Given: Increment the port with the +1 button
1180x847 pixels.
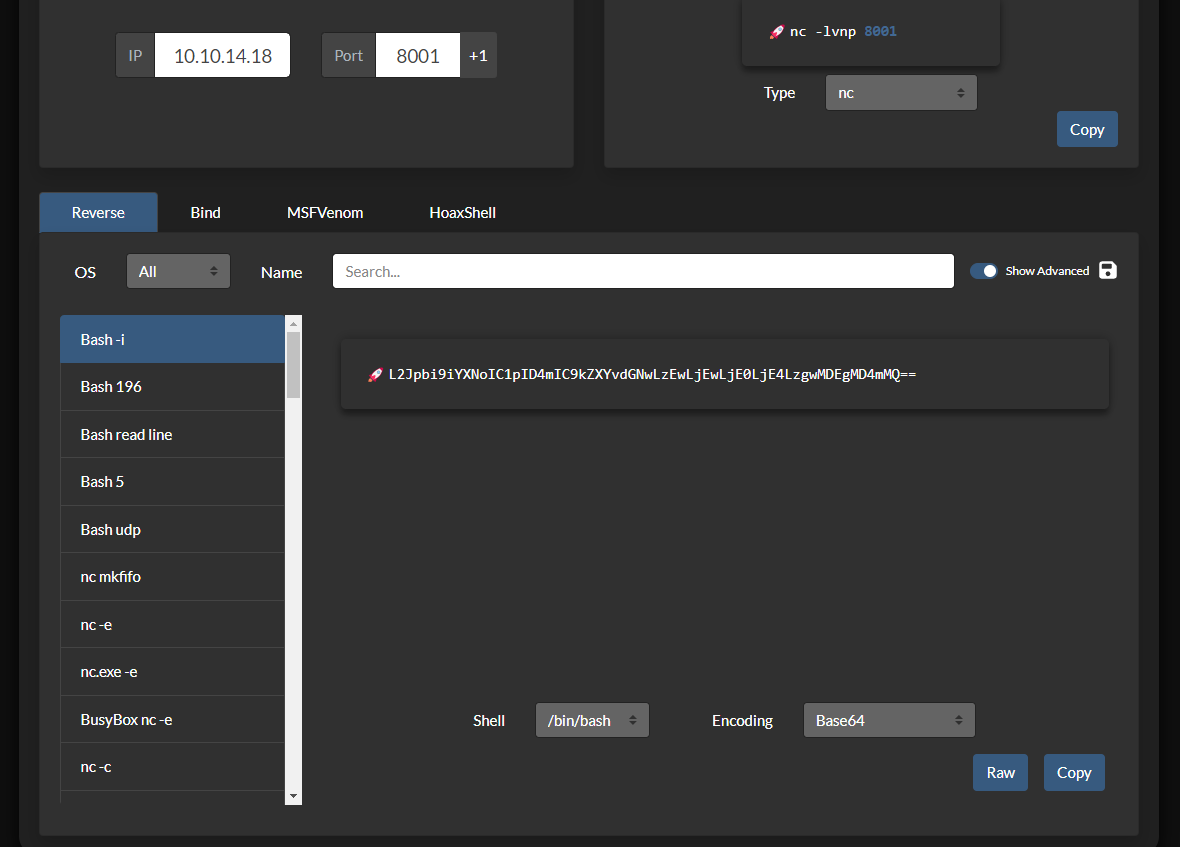Looking at the screenshot, I should tap(479, 56).
